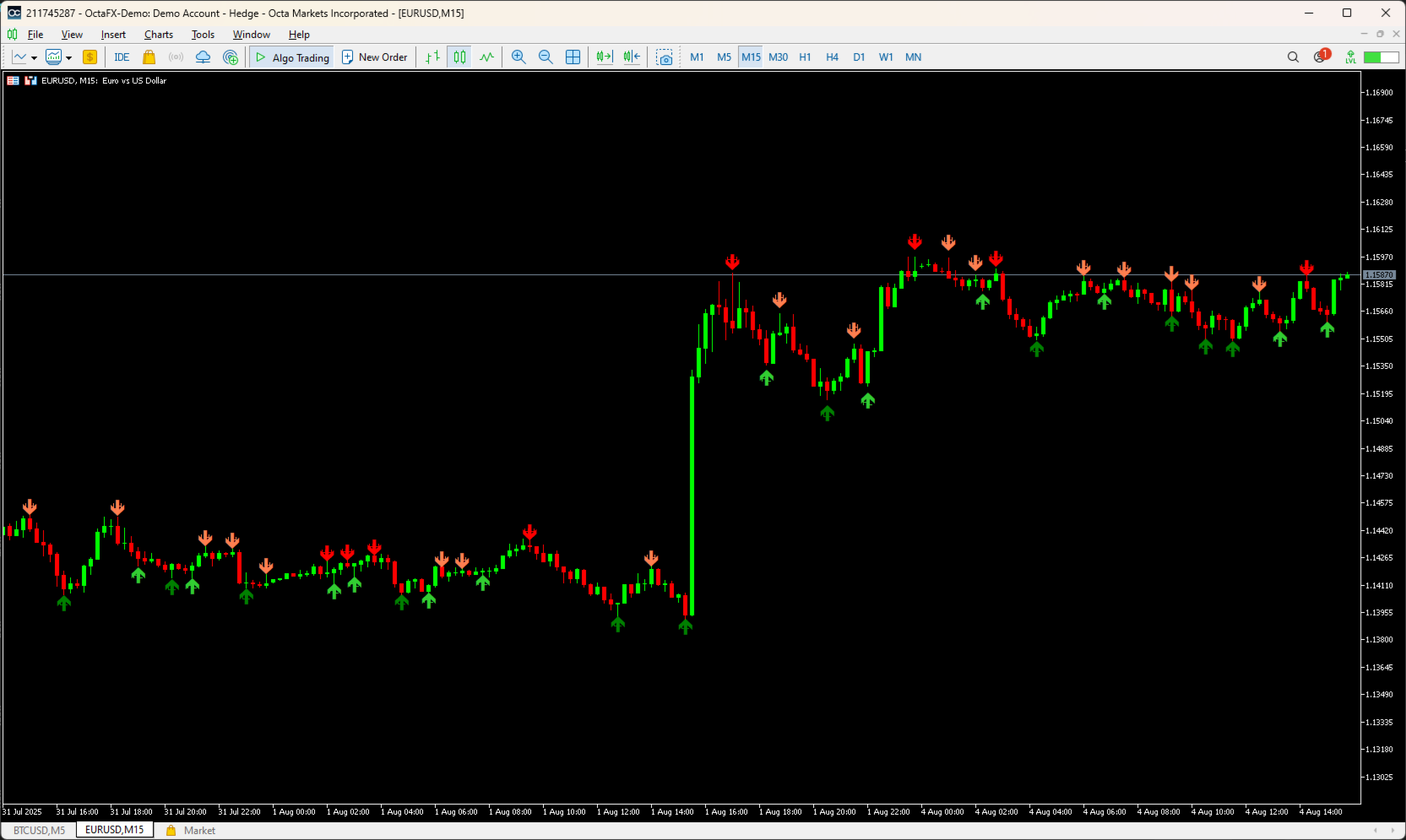1406x840 pixels.
Task: Open the Charts menu
Action: [159, 35]
